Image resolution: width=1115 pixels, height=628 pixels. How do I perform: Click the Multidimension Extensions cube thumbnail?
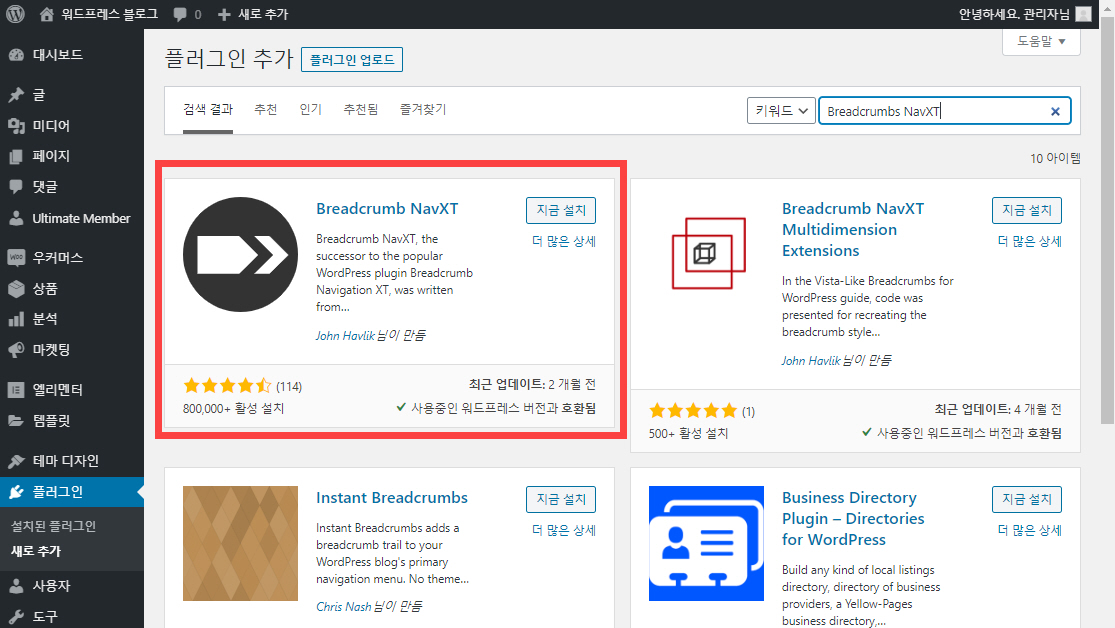point(706,255)
